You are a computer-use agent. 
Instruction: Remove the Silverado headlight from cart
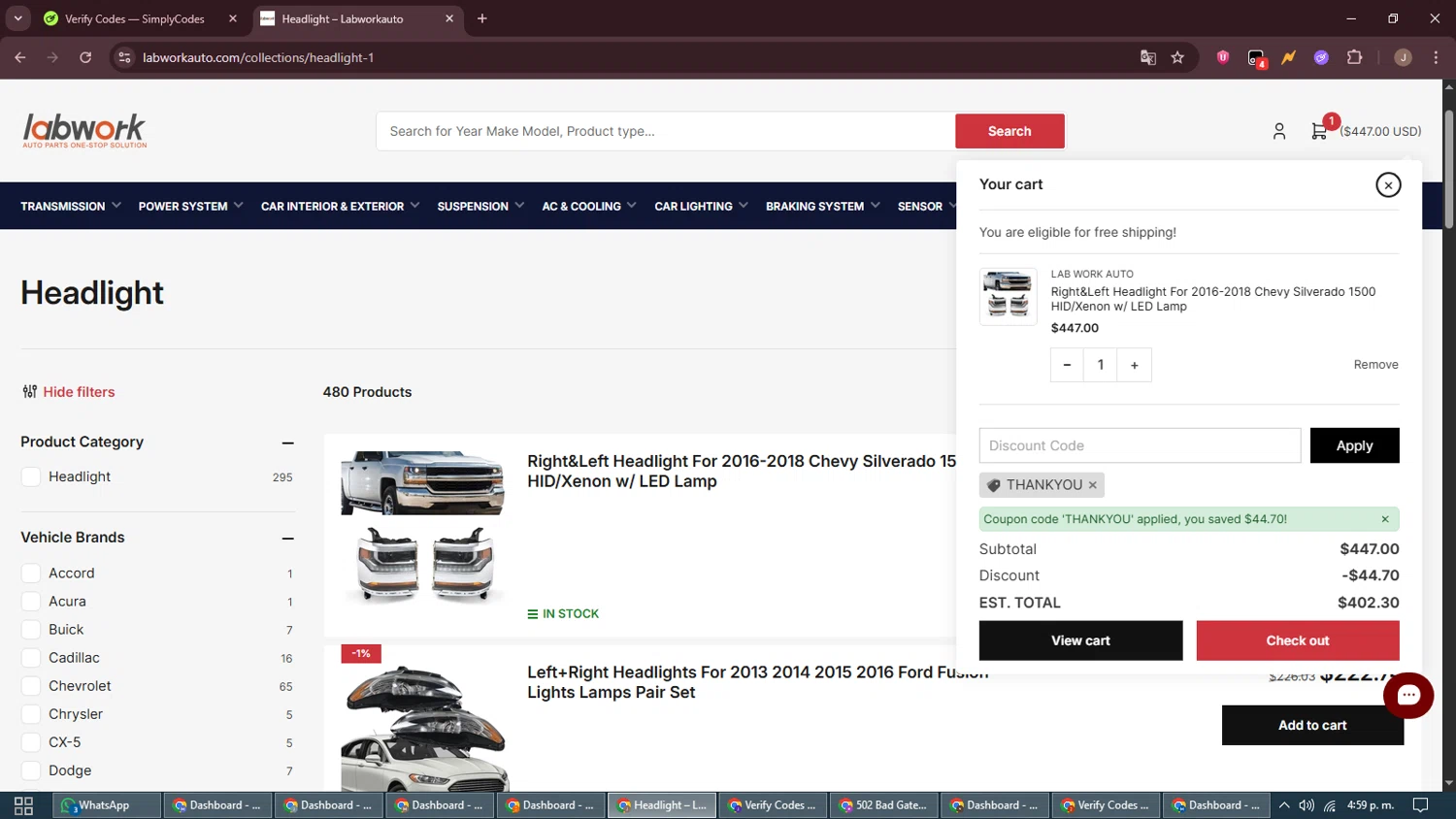point(1375,365)
